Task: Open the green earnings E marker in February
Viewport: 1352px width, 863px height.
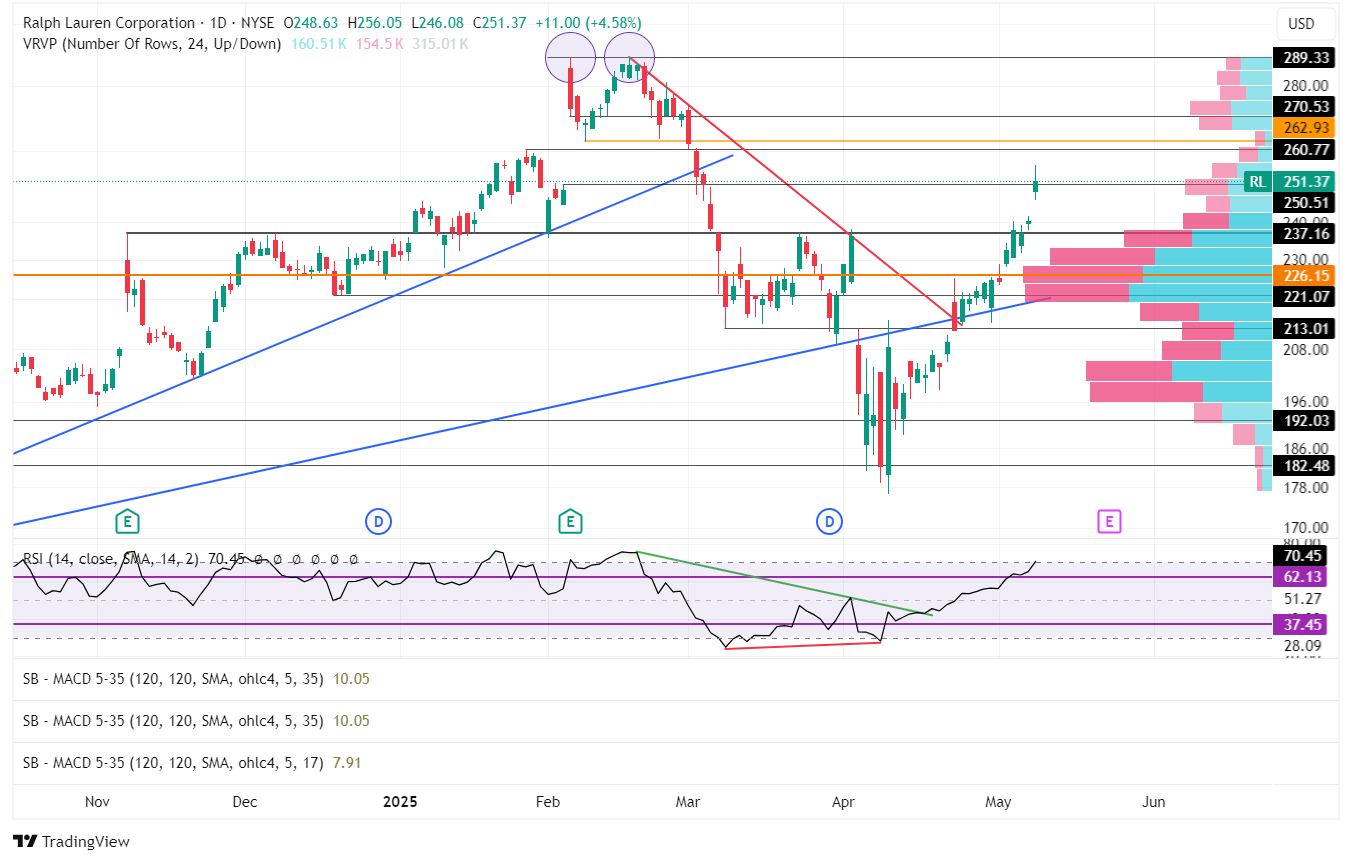Action: (x=569, y=521)
